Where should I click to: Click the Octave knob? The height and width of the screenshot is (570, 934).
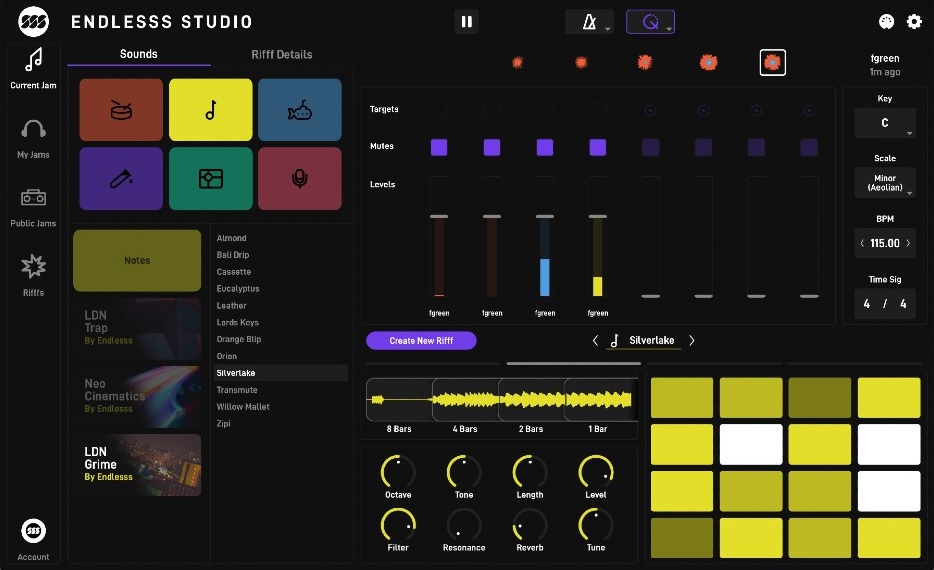coord(398,472)
